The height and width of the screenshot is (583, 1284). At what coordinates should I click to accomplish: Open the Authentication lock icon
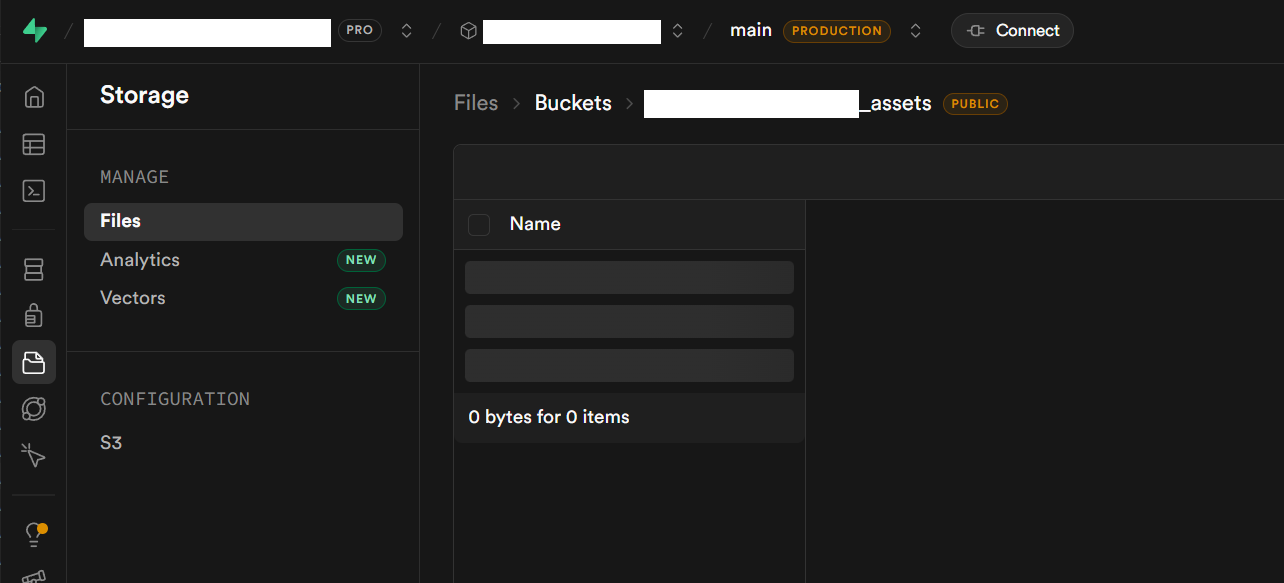[x=34, y=316]
